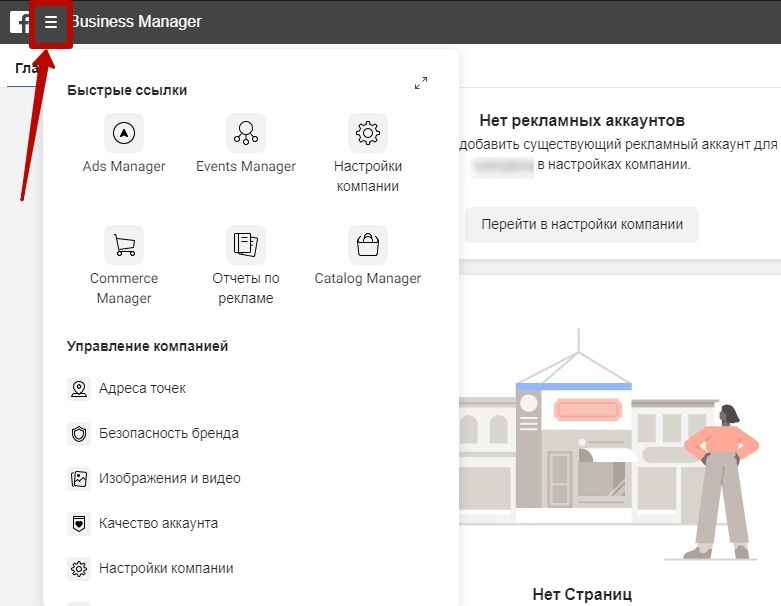Open Отчеты по рекламе reports icon
The image size is (781, 606).
pos(246,245)
